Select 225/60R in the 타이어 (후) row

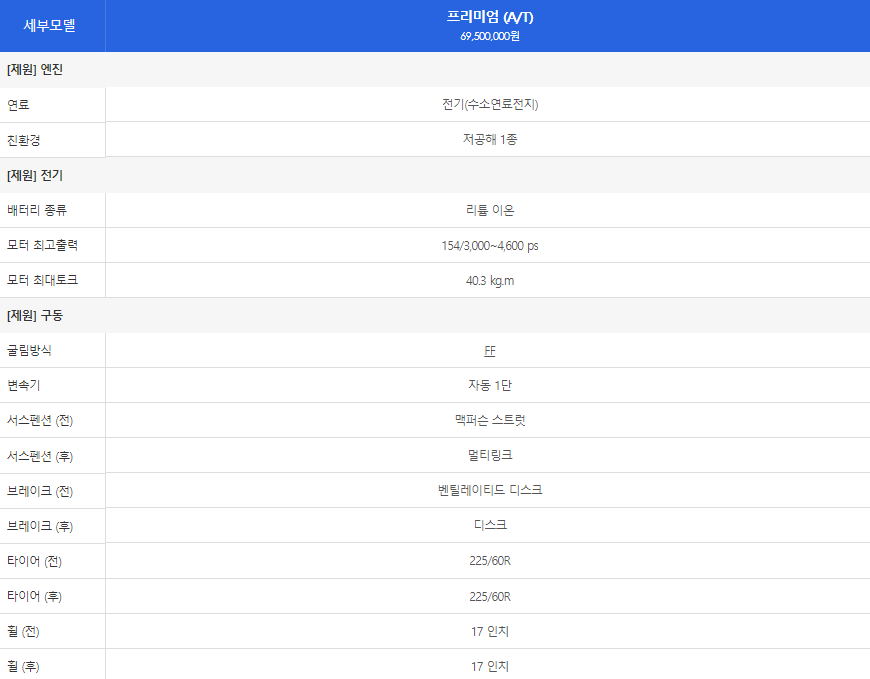pyautogui.click(x=489, y=596)
